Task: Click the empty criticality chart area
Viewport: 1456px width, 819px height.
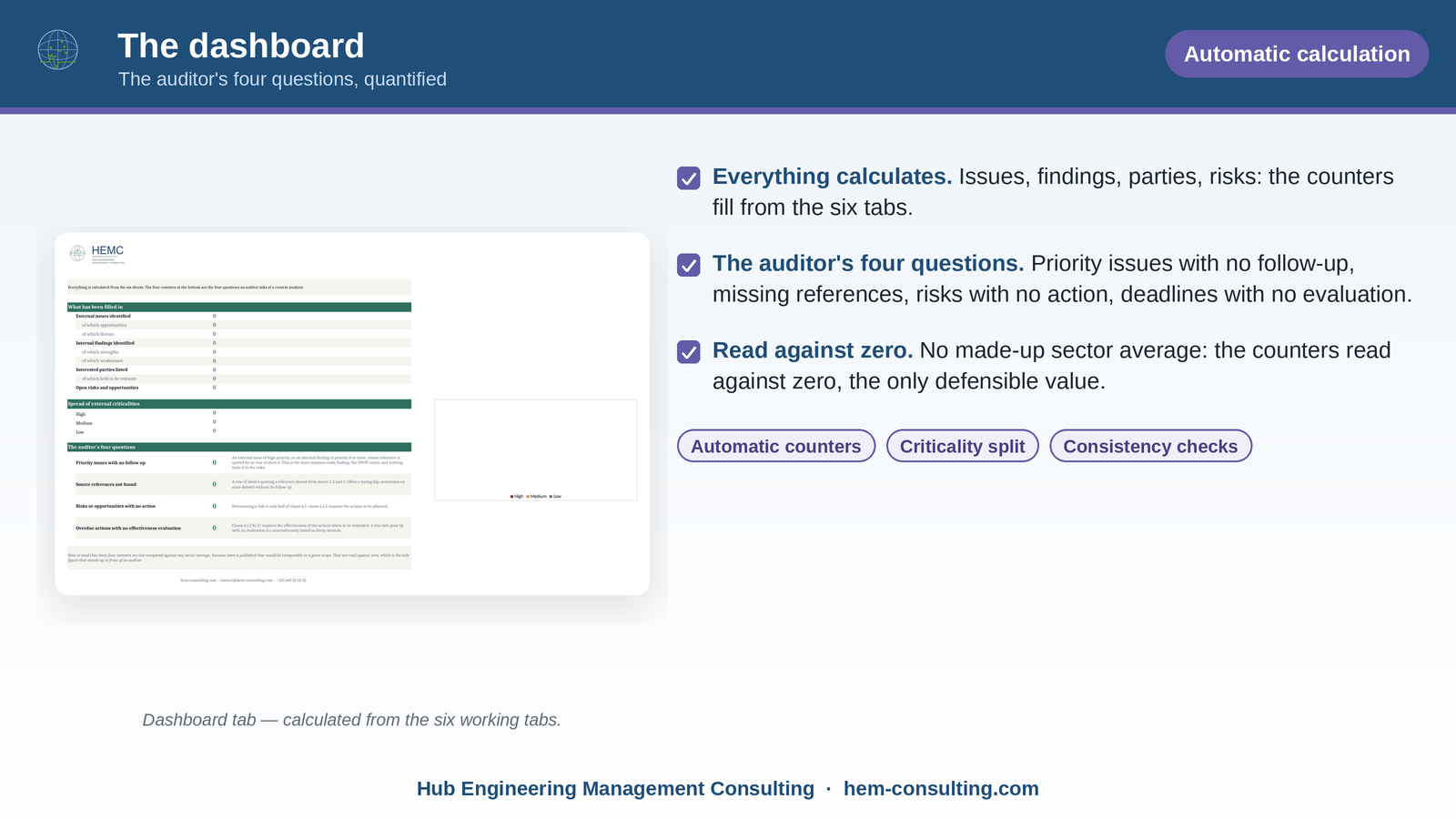Action: [535, 446]
